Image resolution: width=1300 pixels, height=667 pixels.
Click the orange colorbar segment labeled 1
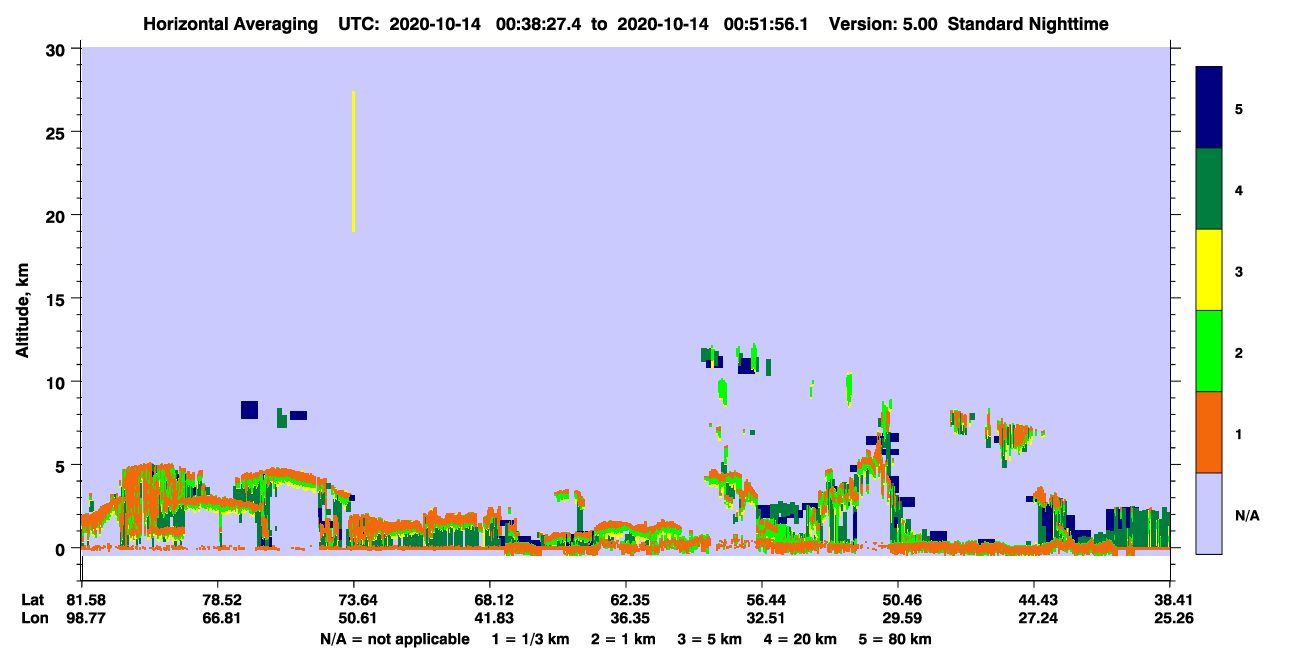point(1209,432)
